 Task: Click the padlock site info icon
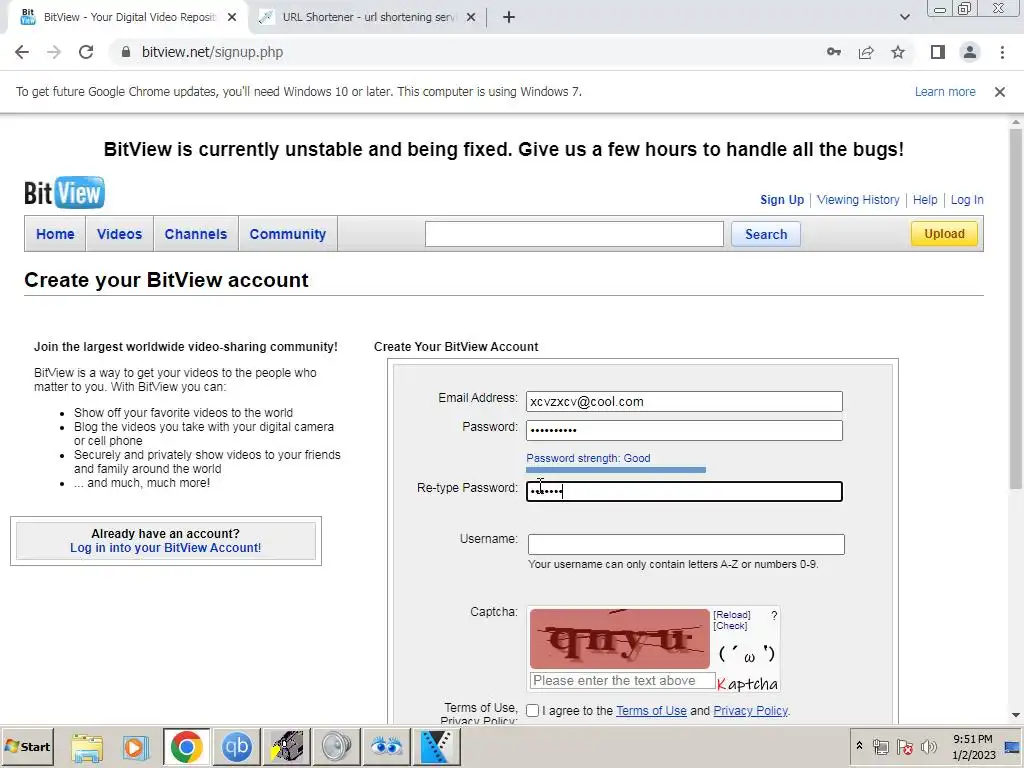pyautogui.click(x=126, y=52)
